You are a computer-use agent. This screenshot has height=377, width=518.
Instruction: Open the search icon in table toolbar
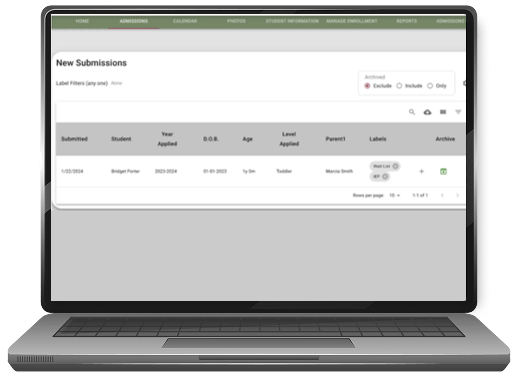[x=412, y=112]
